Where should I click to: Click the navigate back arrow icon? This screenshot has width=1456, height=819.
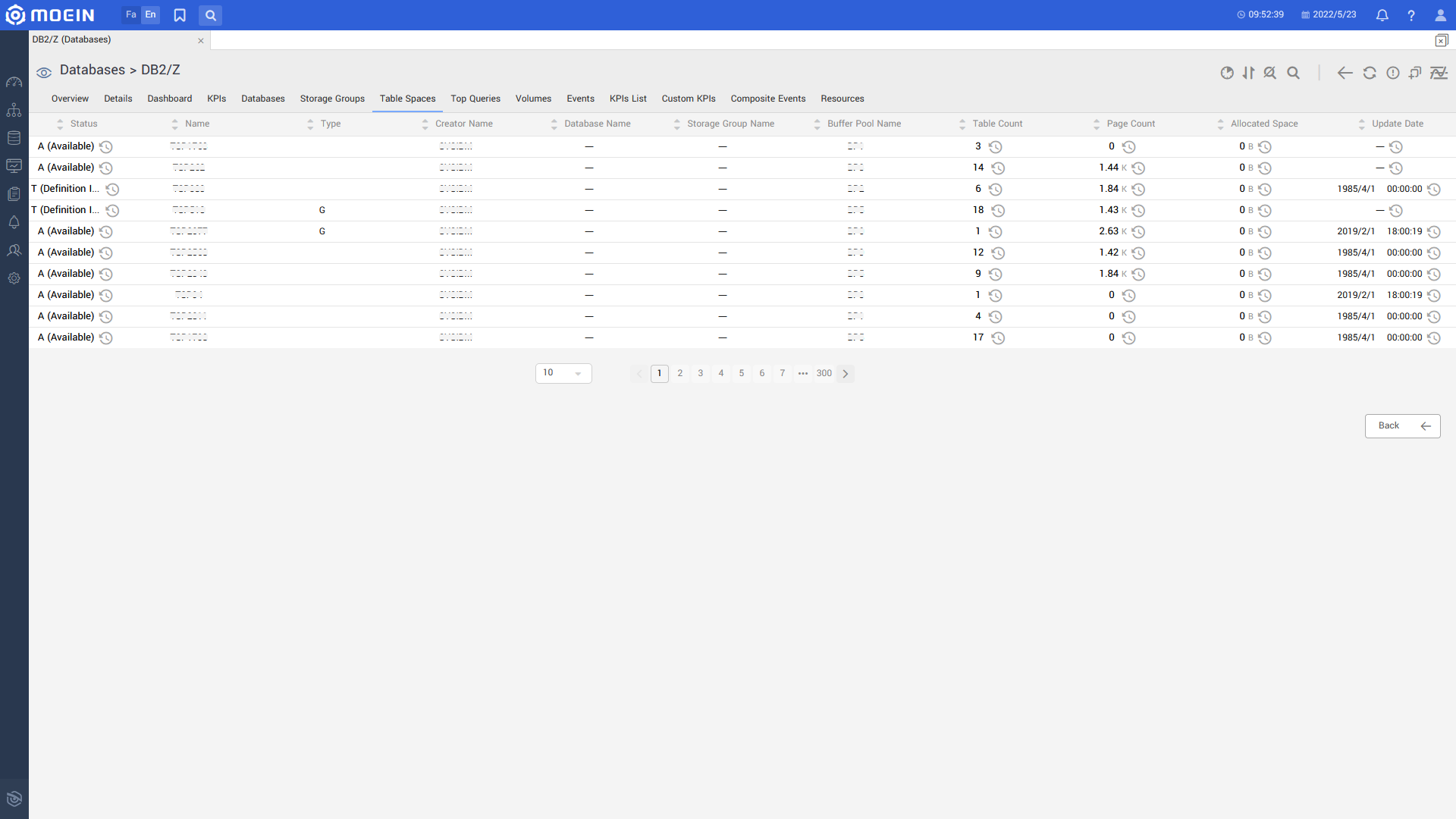tap(1345, 73)
